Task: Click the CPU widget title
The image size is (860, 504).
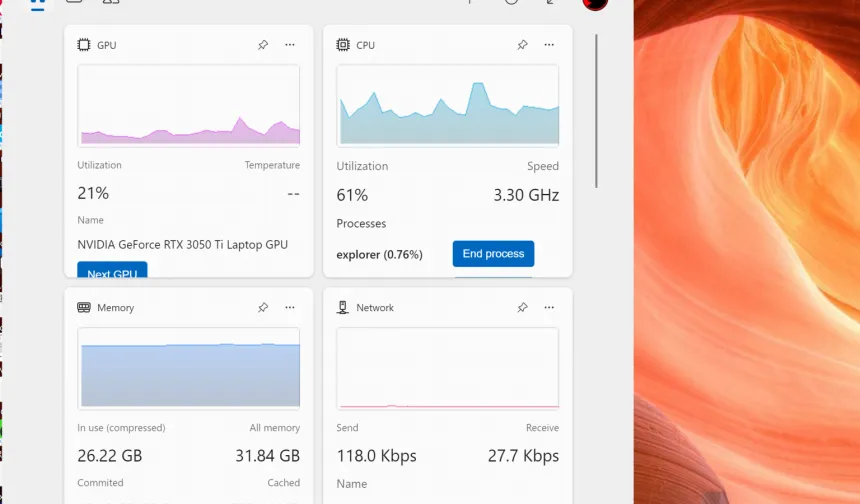Action: [x=365, y=45]
